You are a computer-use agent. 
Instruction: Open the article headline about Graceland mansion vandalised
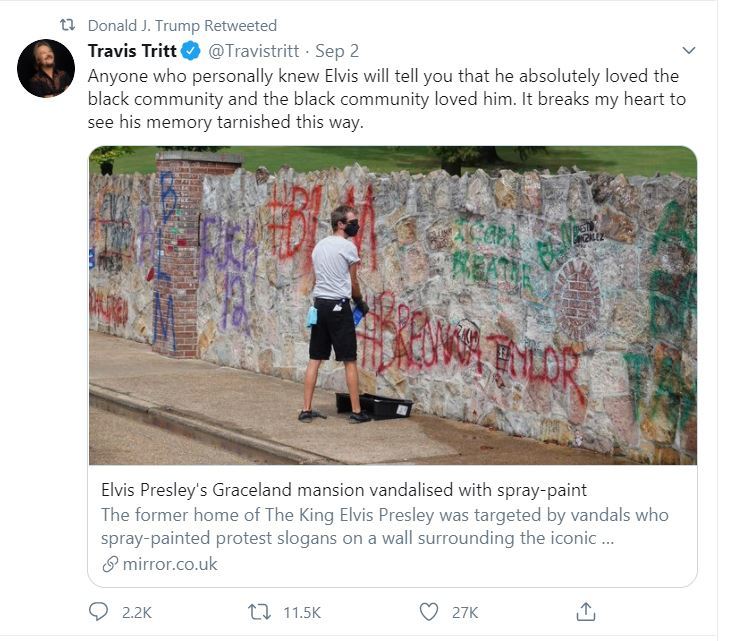tap(344, 490)
